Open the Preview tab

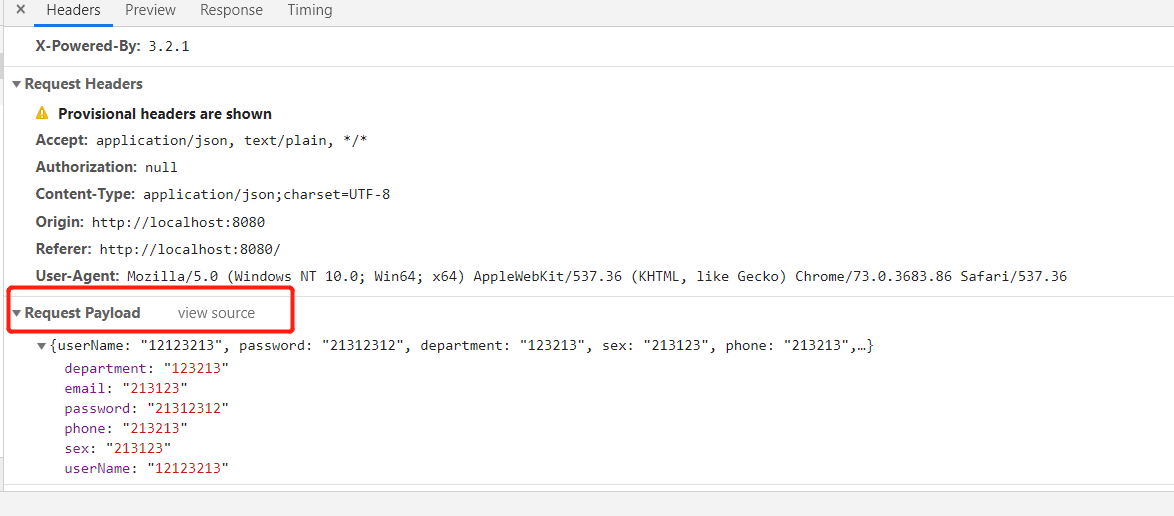[150, 10]
